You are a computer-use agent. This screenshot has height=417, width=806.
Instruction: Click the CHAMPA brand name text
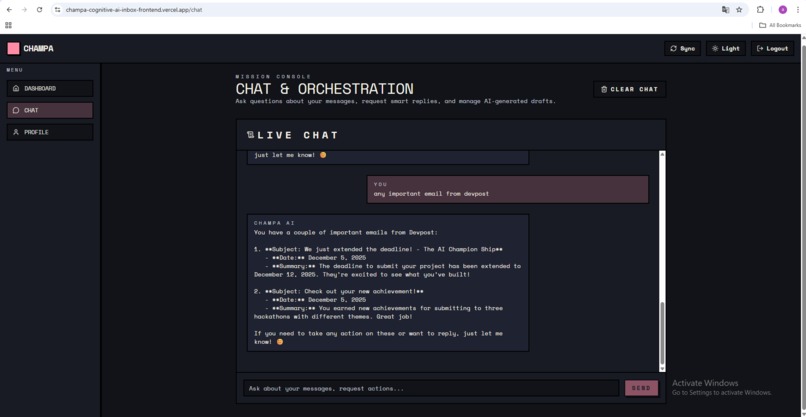tap(39, 48)
